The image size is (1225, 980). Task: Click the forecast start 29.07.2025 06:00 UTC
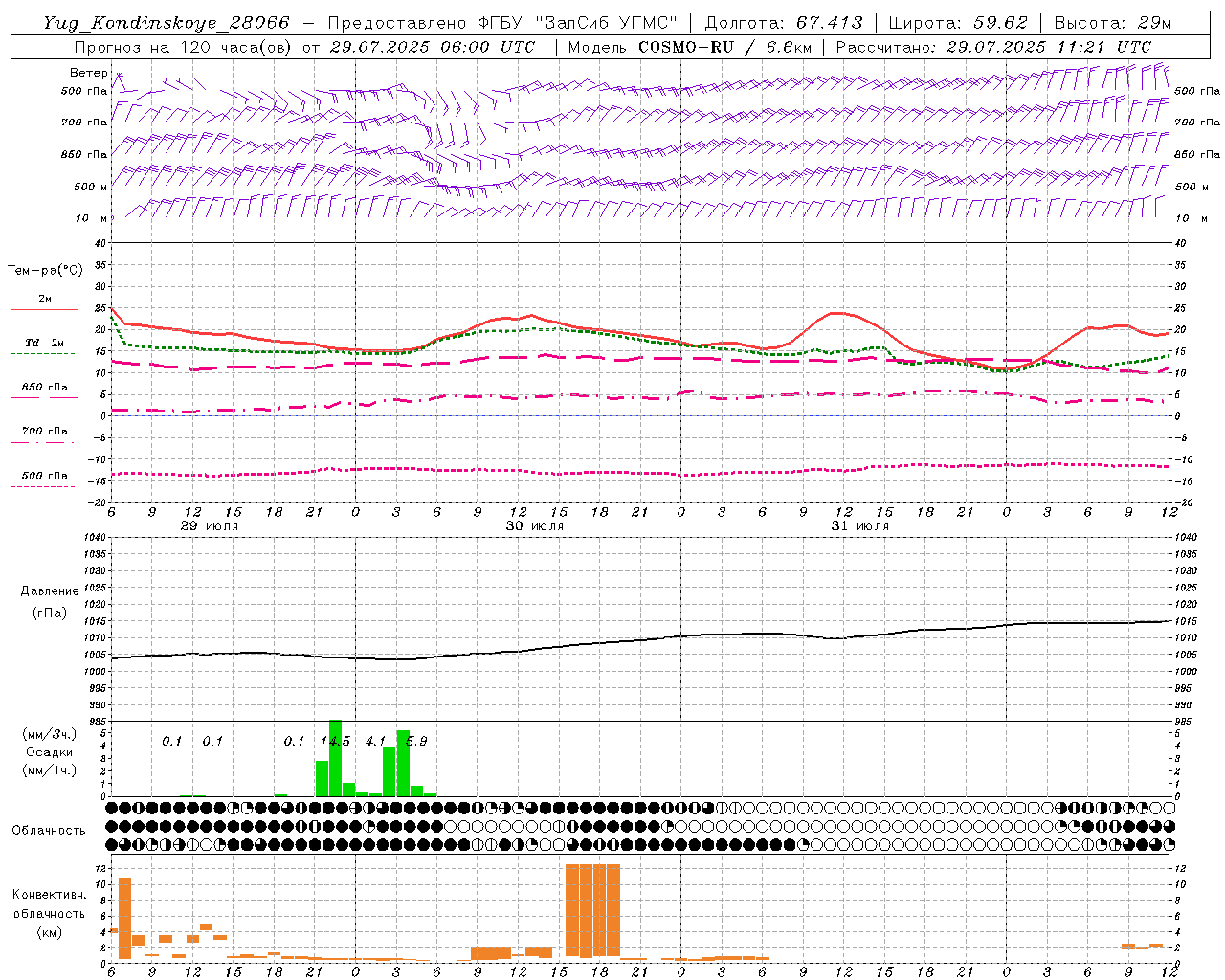[432, 47]
